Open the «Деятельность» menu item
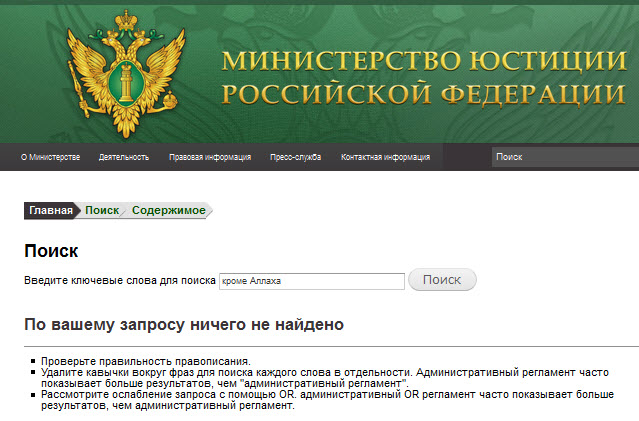639x421 pixels. pyautogui.click(x=124, y=157)
